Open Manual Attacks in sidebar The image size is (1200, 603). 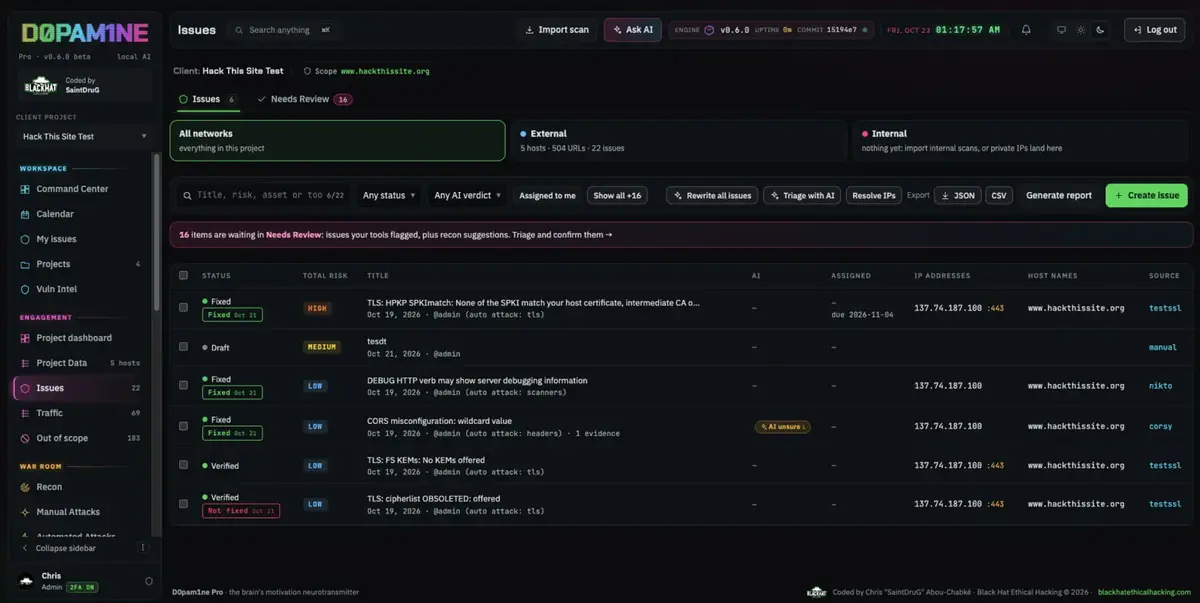click(80, 512)
